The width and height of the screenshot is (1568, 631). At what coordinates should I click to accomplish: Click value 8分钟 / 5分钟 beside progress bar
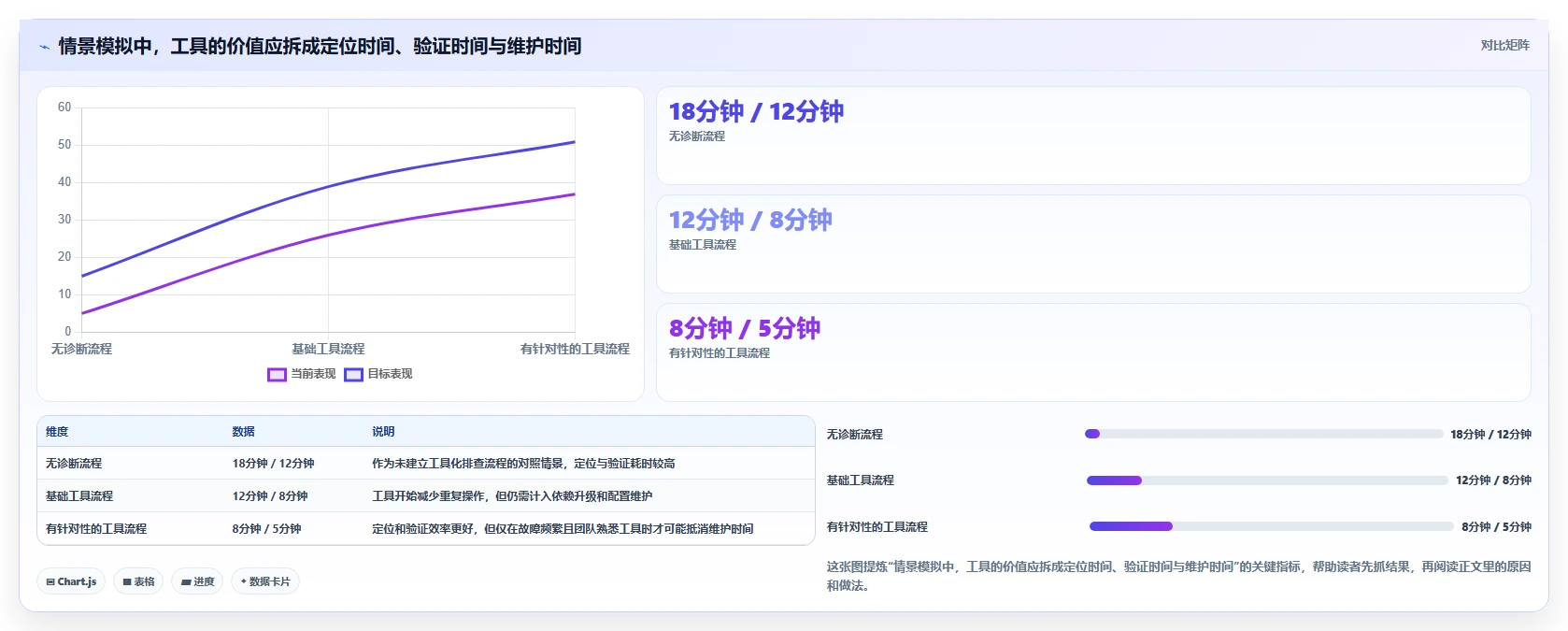pyautogui.click(x=1496, y=527)
